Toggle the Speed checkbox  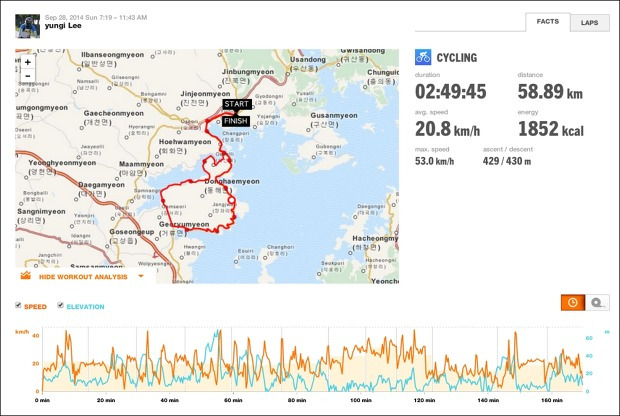pos(18,305)
